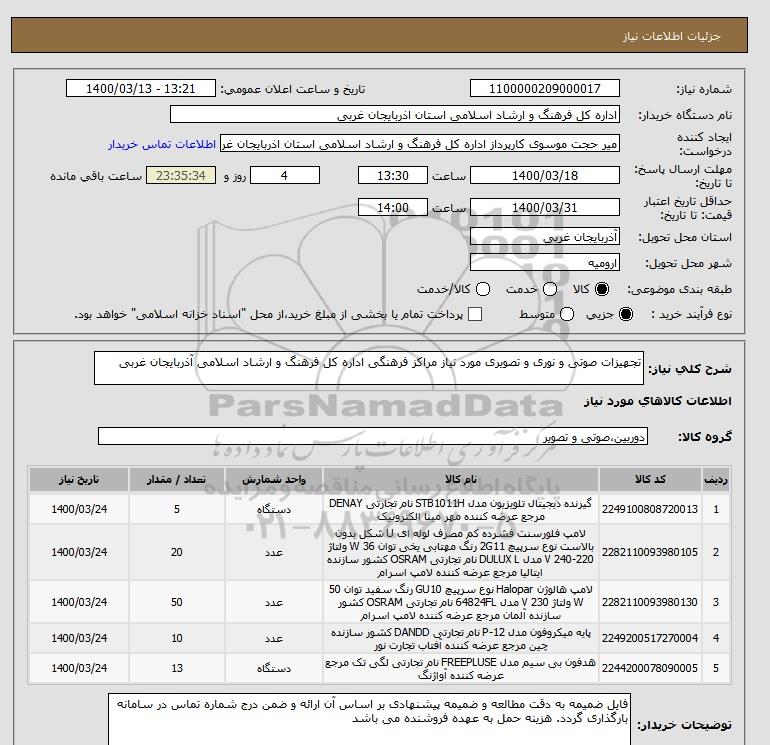Toggle the Islamic treasury payment checkbox
Viewport: 770px width, 745px height.
[475, 314]
